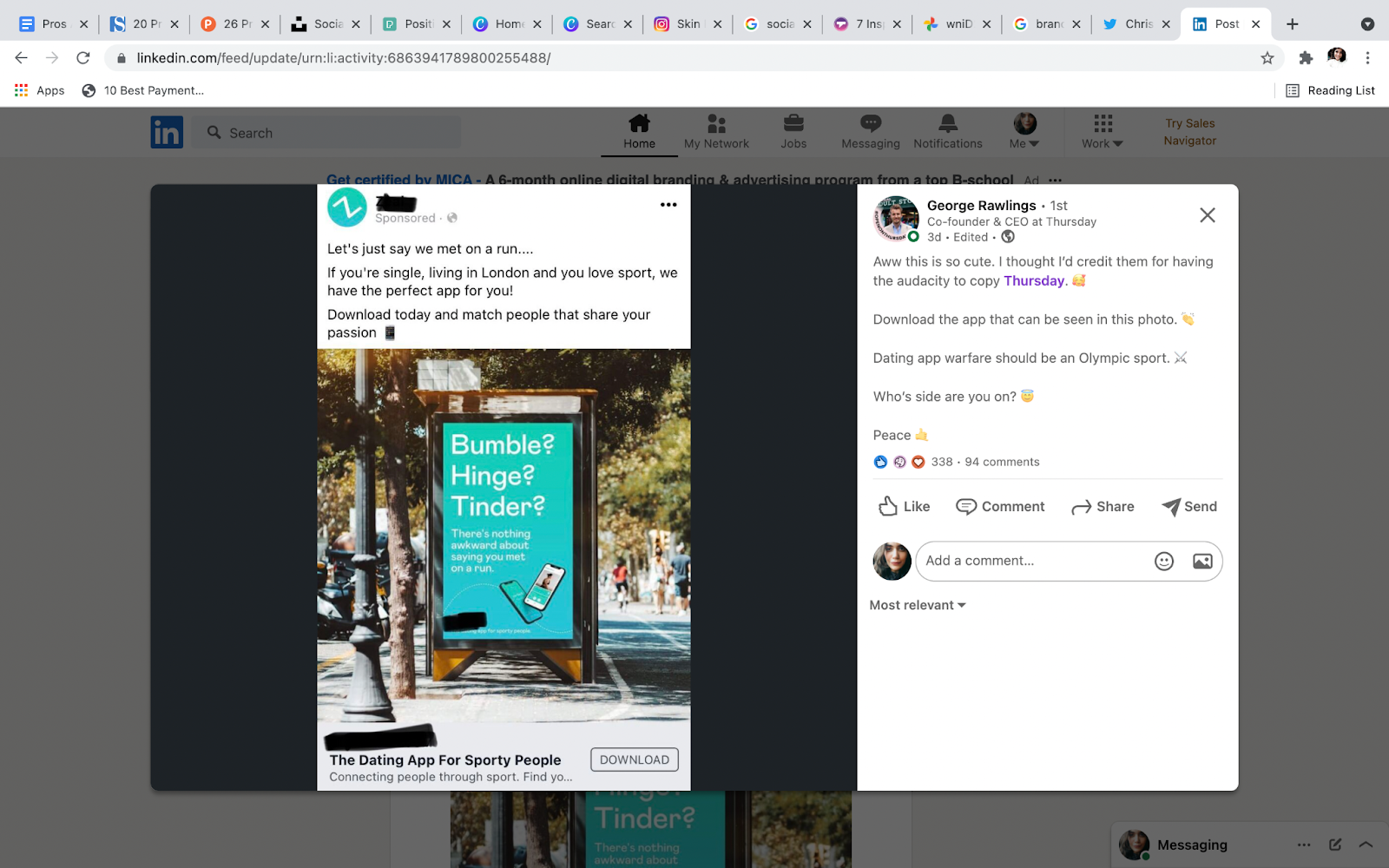
Task: Go forward in browser
Action: click(x=52, y=58)
